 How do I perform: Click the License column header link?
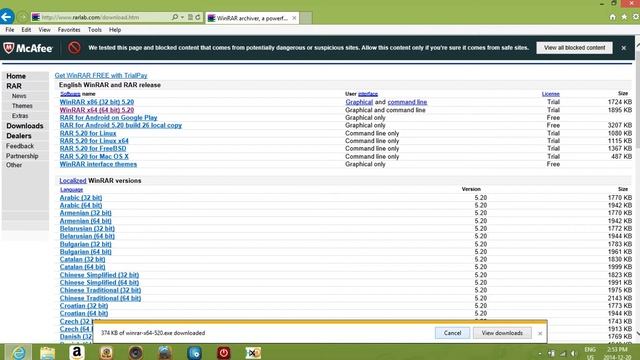click(551, 94)
